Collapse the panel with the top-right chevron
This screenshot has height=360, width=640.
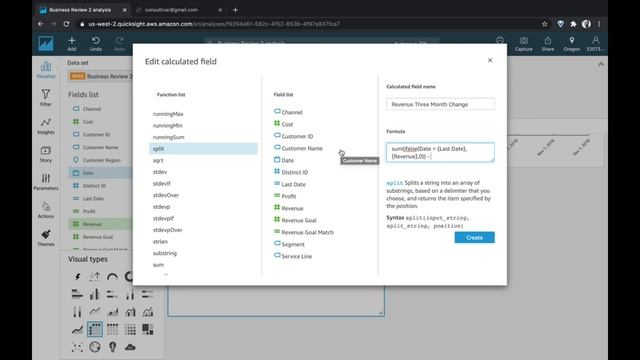[x=601, y=64]
